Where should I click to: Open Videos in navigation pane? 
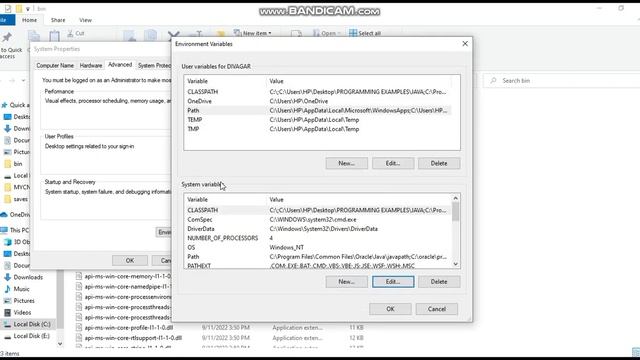[x=22, y=313]
